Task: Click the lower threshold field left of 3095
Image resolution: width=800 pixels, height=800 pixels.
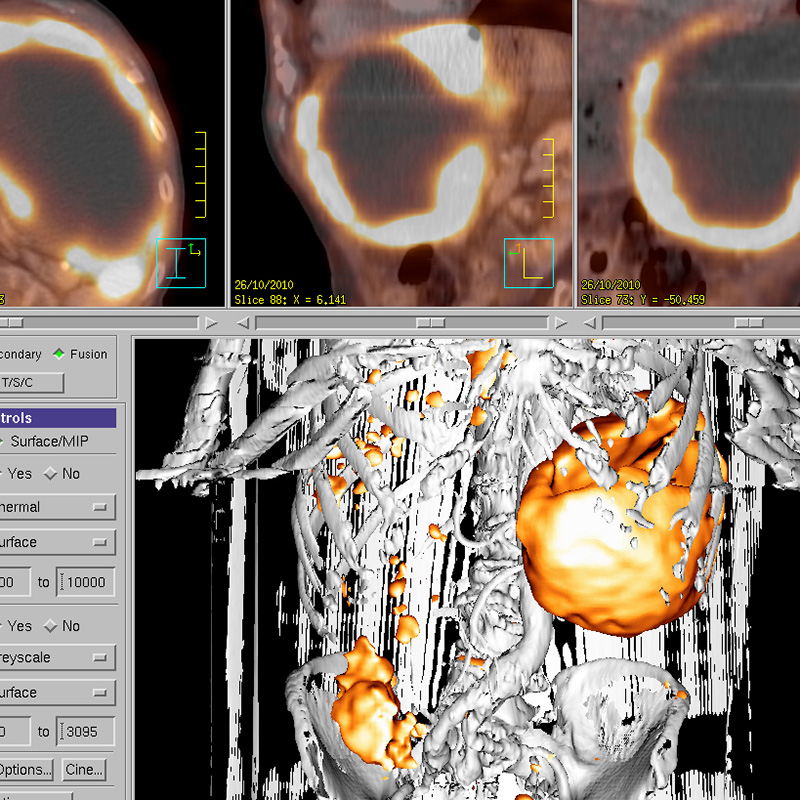Action: (15, 732)
